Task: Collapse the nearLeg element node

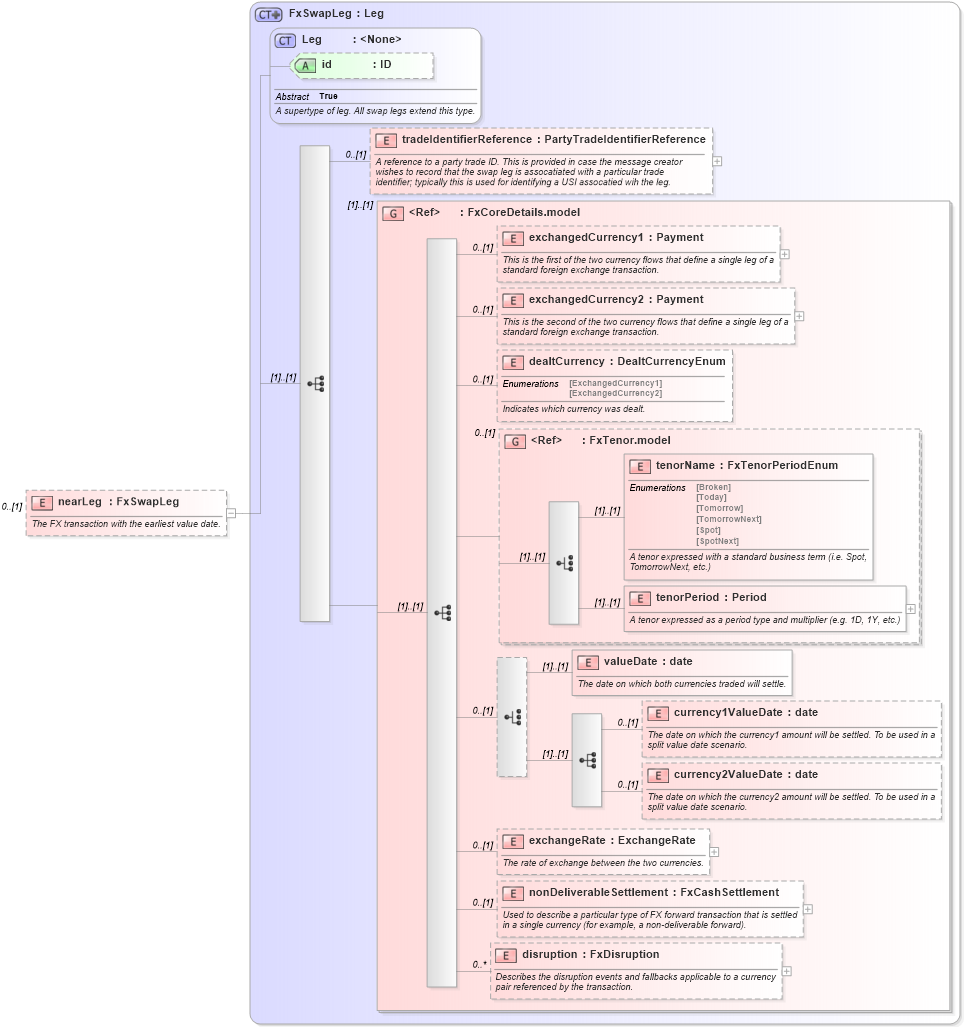Action: (x=231, y=514)
